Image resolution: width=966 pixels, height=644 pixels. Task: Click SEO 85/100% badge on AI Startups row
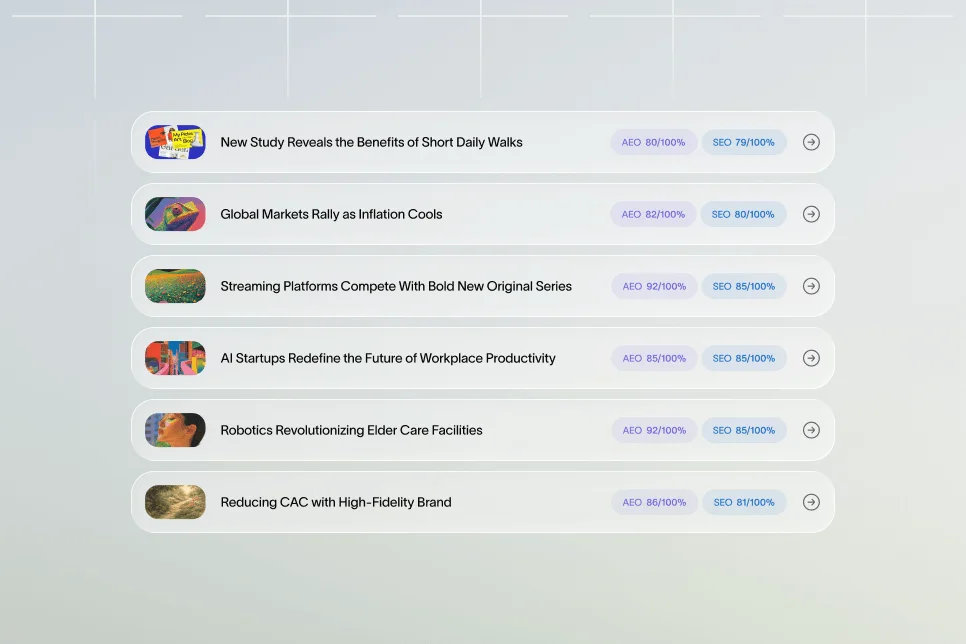coord(744,358)
